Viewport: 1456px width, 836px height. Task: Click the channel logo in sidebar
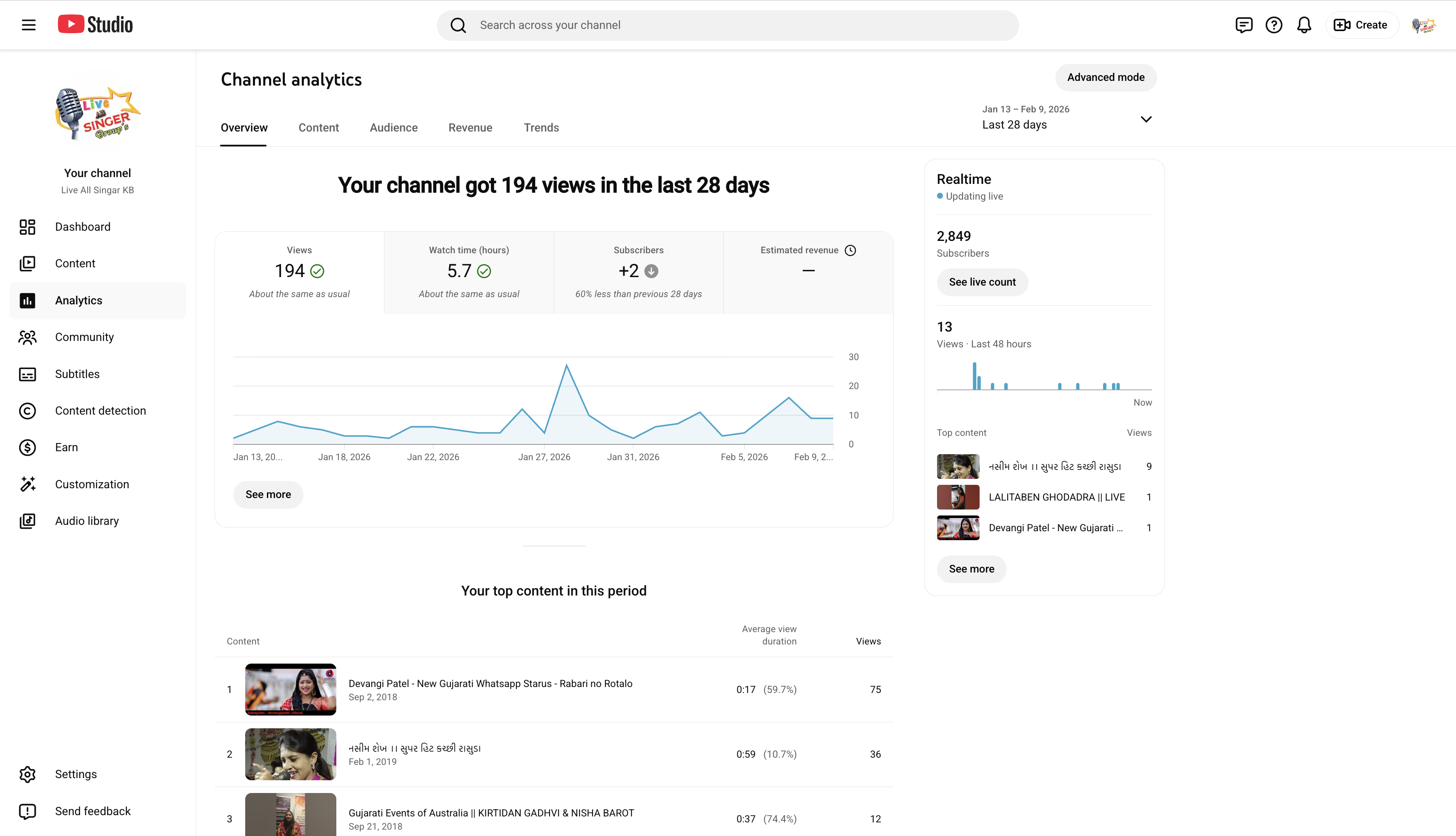tap(97, 114)
